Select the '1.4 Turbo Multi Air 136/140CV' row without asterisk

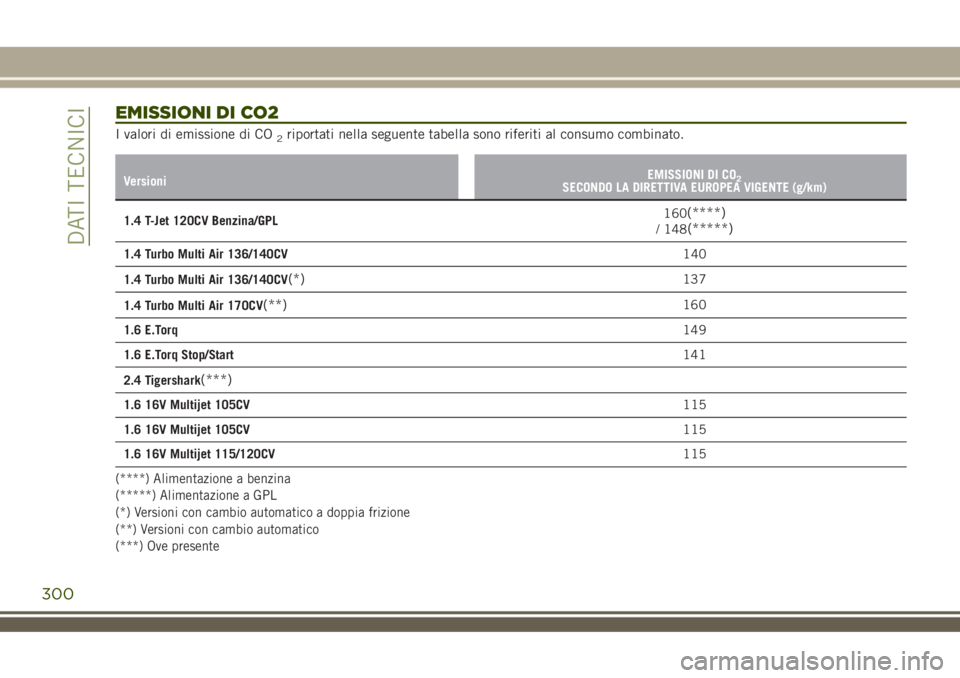[x=206, y=254]
